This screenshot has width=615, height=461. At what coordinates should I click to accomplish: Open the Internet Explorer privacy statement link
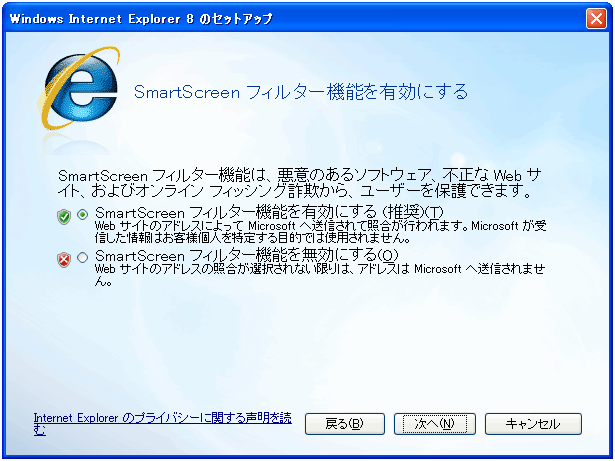pos(162,424)
